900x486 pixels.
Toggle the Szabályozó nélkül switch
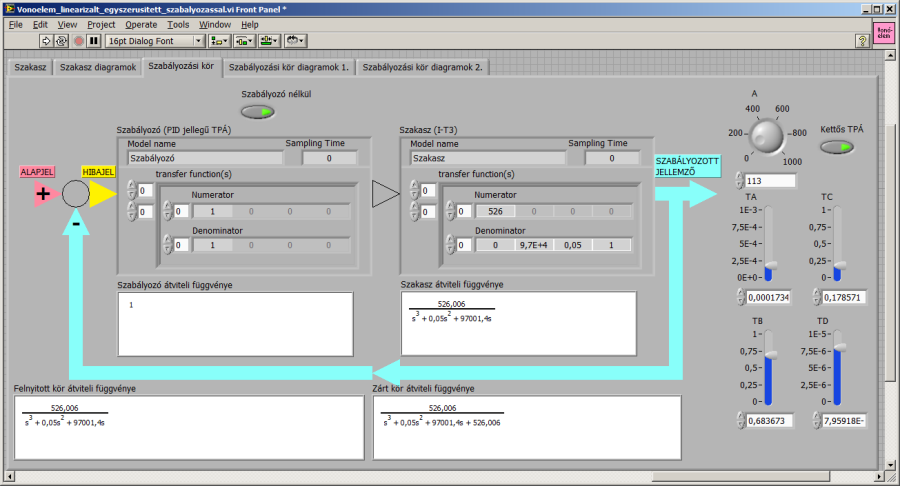258,112
